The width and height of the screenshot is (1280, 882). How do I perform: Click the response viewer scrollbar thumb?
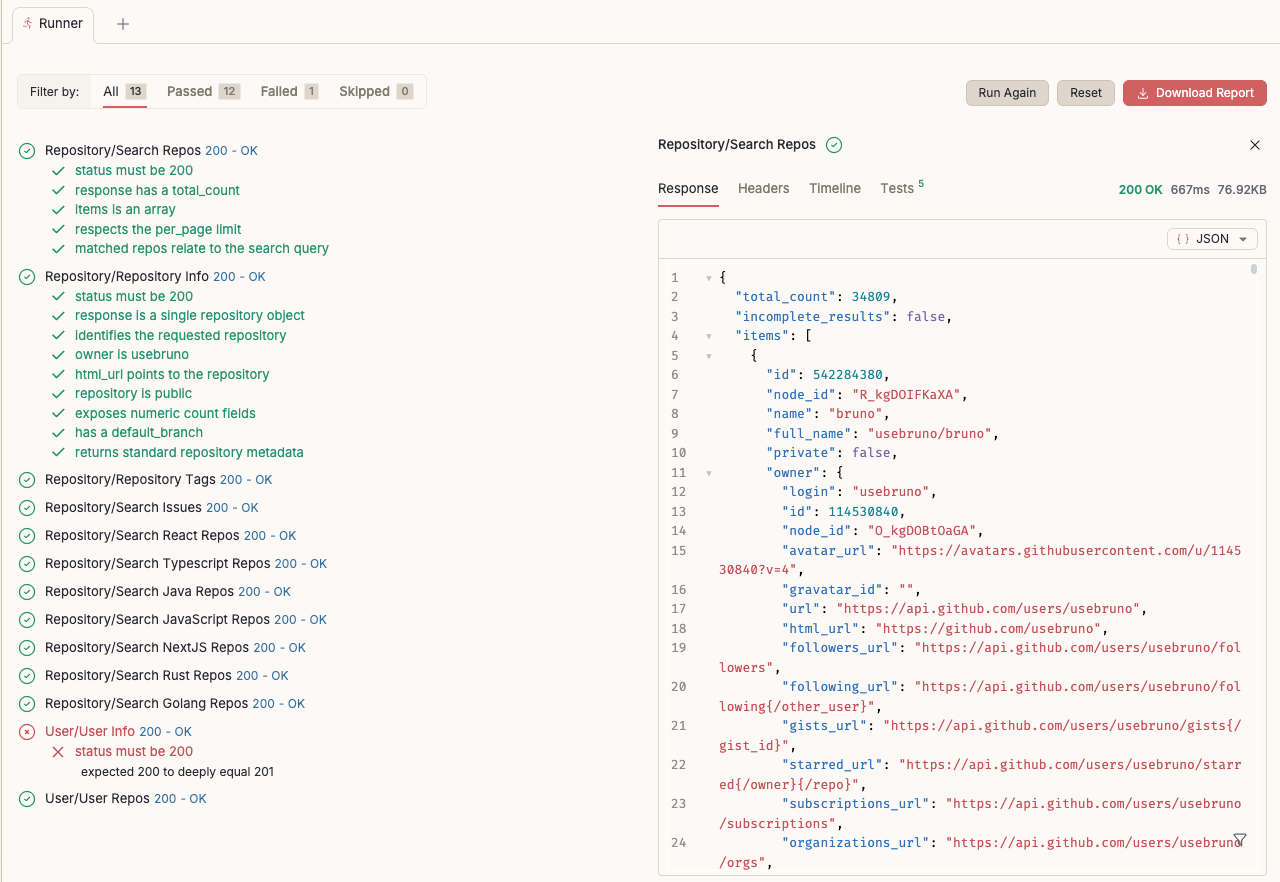coord(1254,268)
